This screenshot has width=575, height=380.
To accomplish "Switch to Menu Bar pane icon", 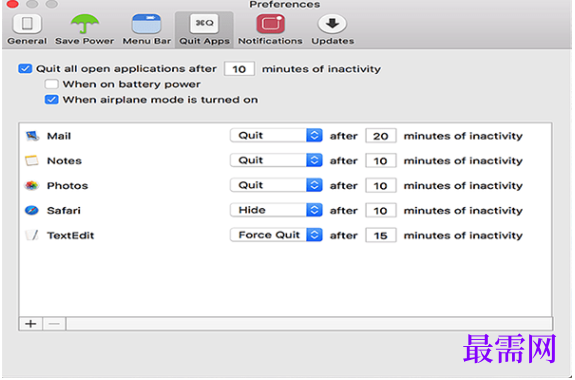I will point(146,24).
